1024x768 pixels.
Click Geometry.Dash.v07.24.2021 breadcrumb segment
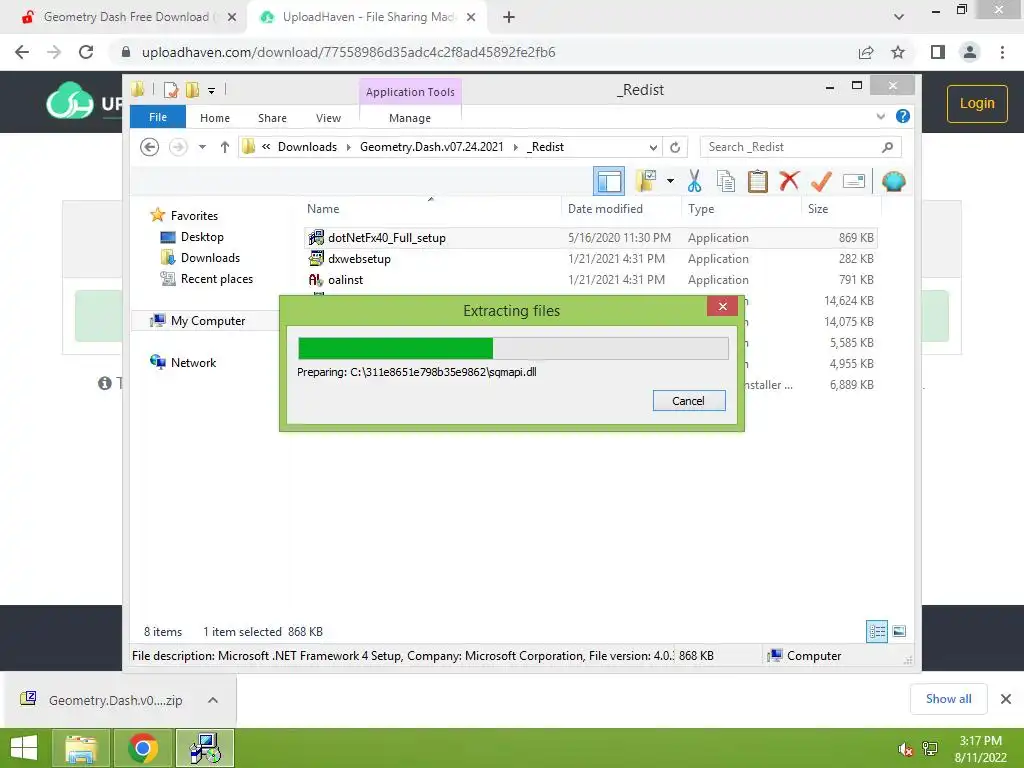point(432,147)
